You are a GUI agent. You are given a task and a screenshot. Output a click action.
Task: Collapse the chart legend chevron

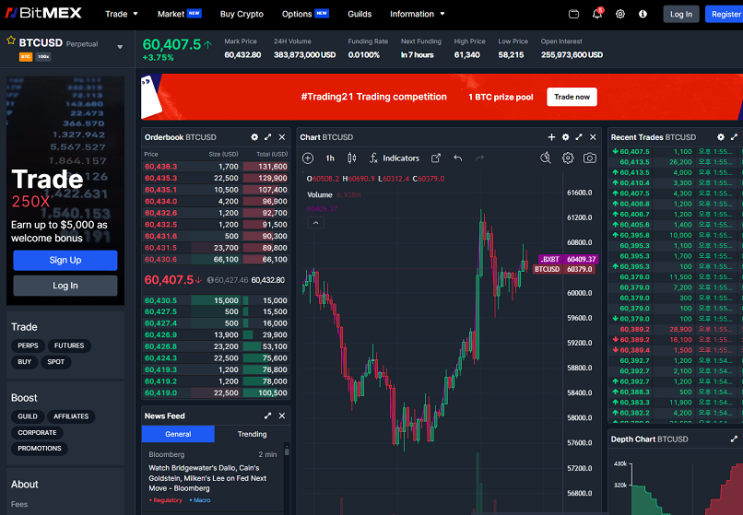point(316,223)
